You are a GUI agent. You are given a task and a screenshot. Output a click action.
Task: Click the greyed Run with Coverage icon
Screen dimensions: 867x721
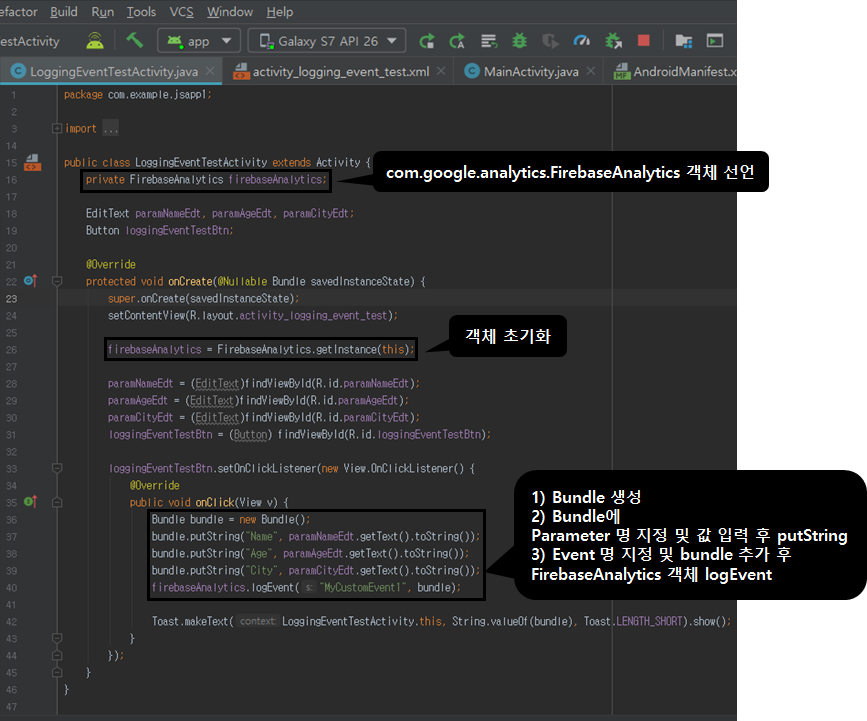[x=550, y=41]
